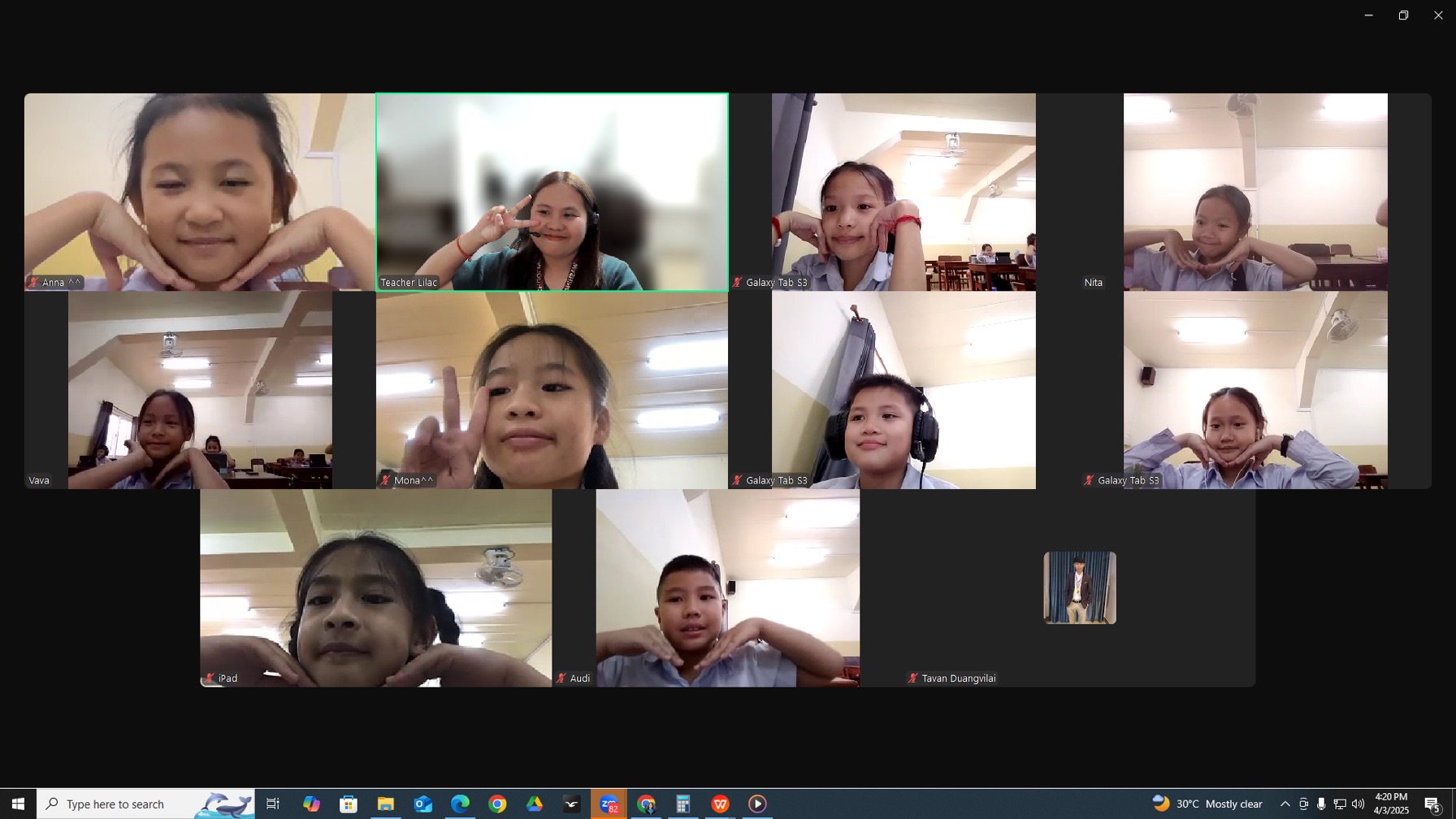Screen dimensions: 1456x819
Task: Open the volume control tray icon
Action: (x=1358, y=804)
